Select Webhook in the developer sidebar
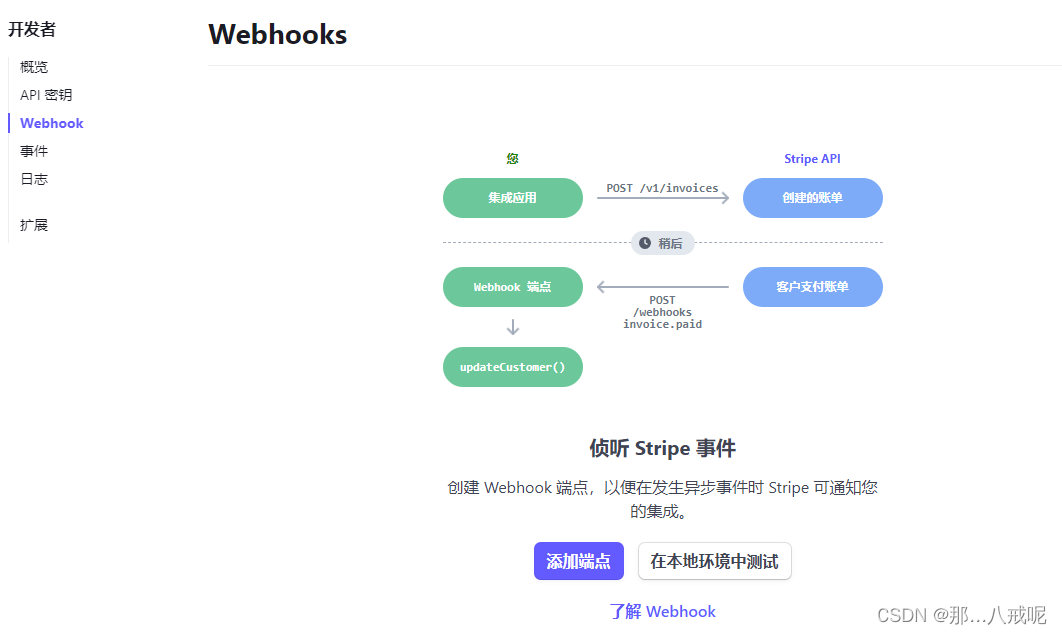The width and height of the screenshot is (1062, 635). (x=51, y=123)
